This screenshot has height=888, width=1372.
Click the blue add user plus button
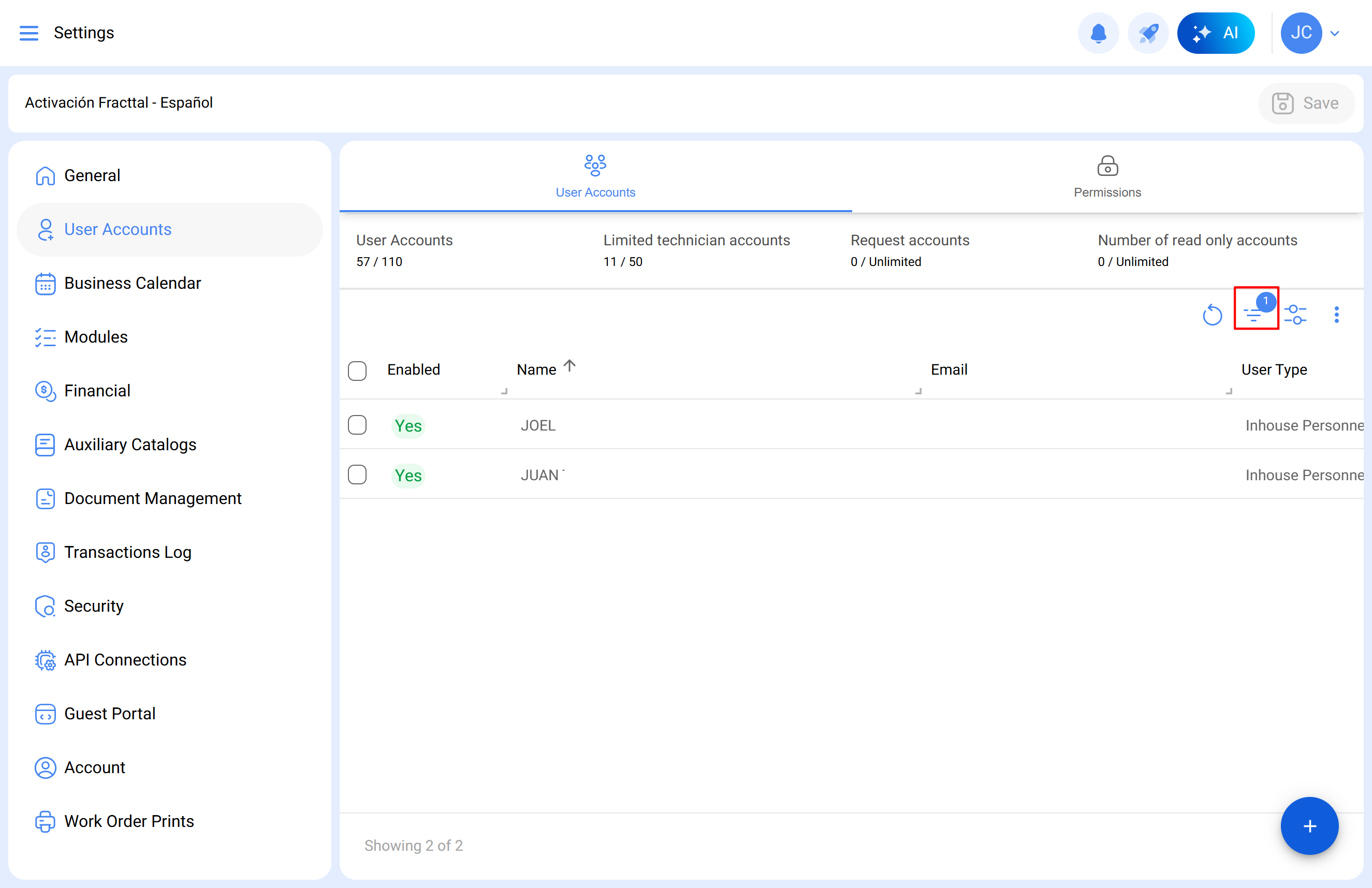coord(1309,825)
